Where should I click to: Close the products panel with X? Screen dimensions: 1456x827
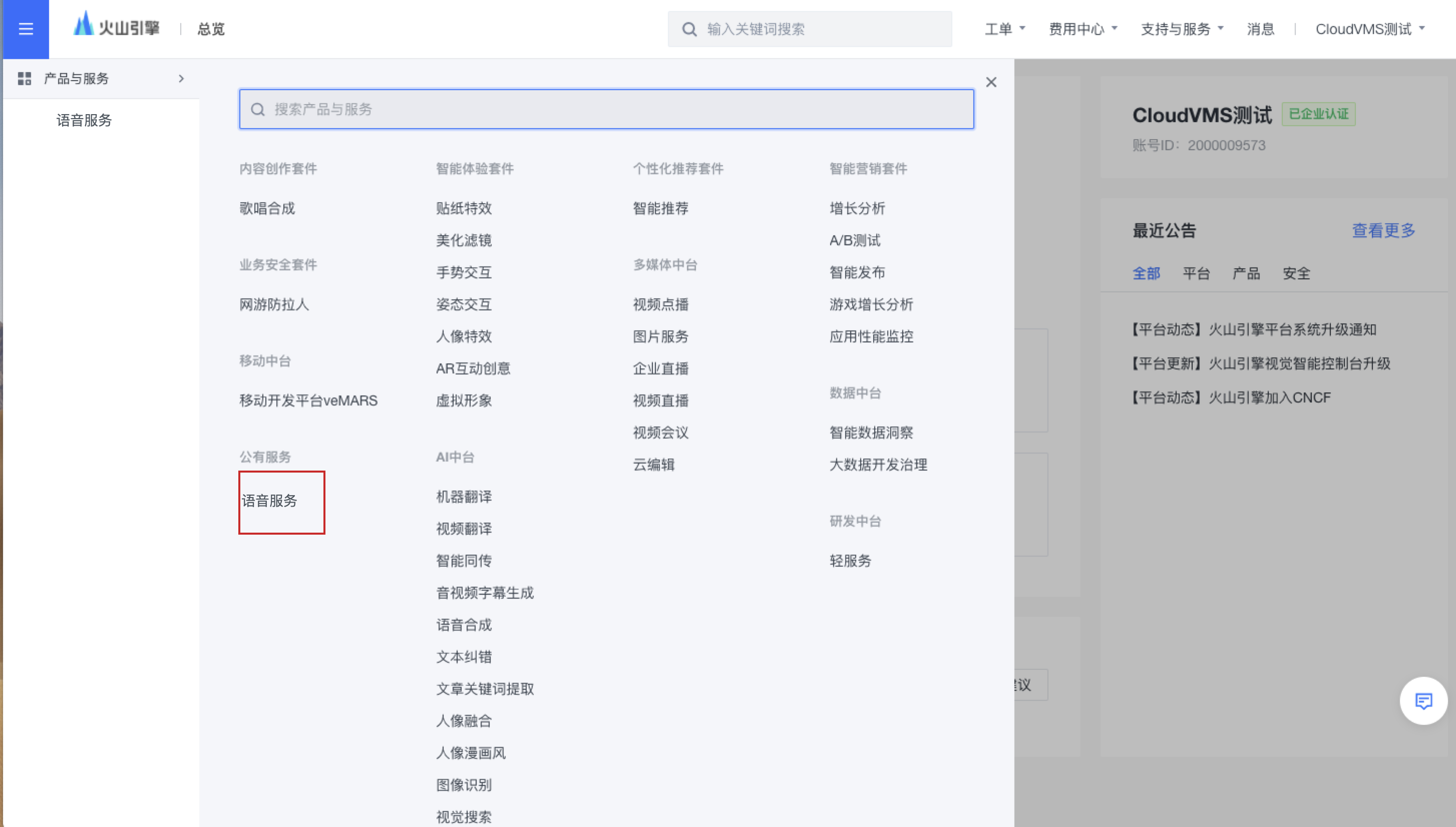click(991, 83)
